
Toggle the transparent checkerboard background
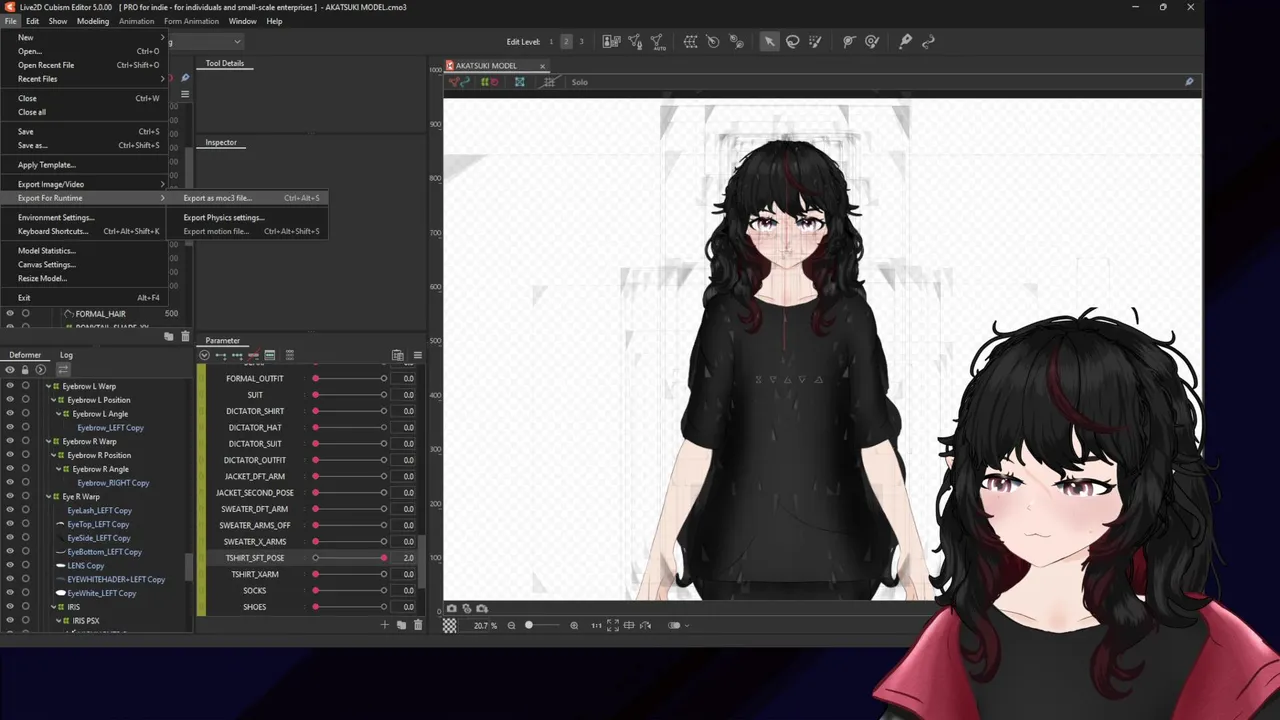point(450,625)
